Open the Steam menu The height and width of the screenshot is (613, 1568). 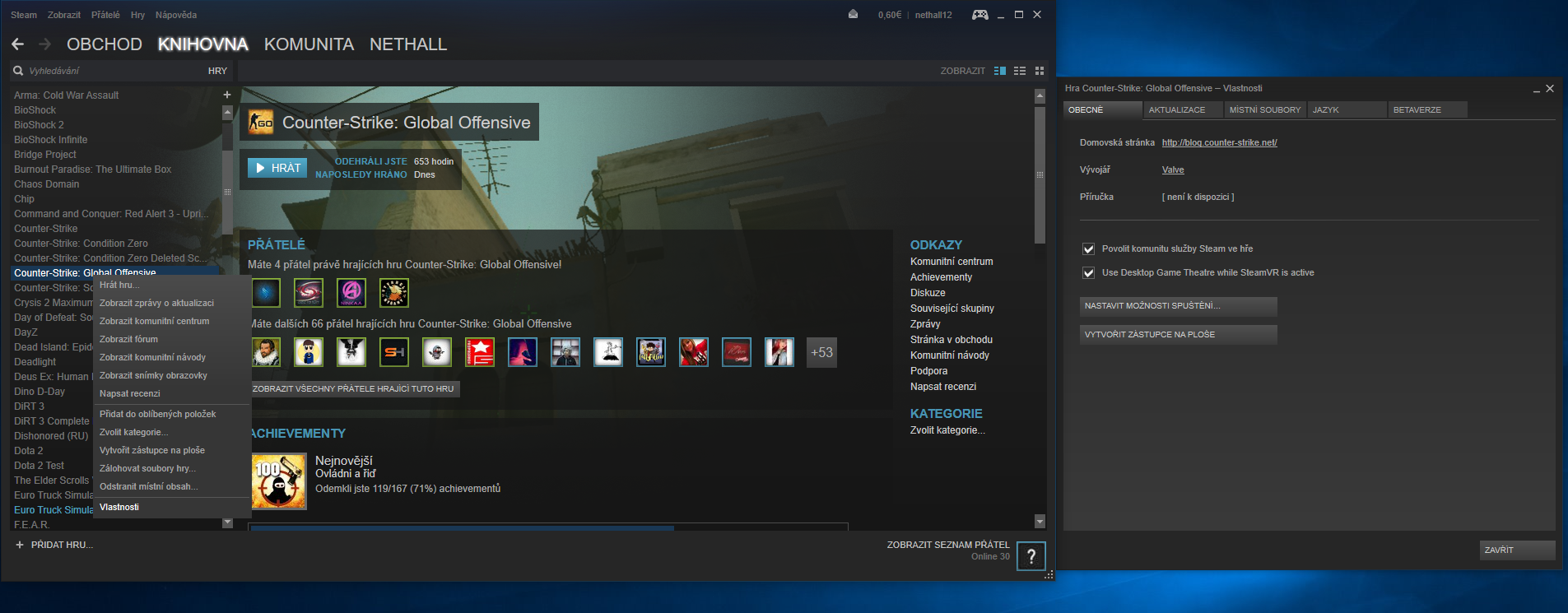[24, 15]
